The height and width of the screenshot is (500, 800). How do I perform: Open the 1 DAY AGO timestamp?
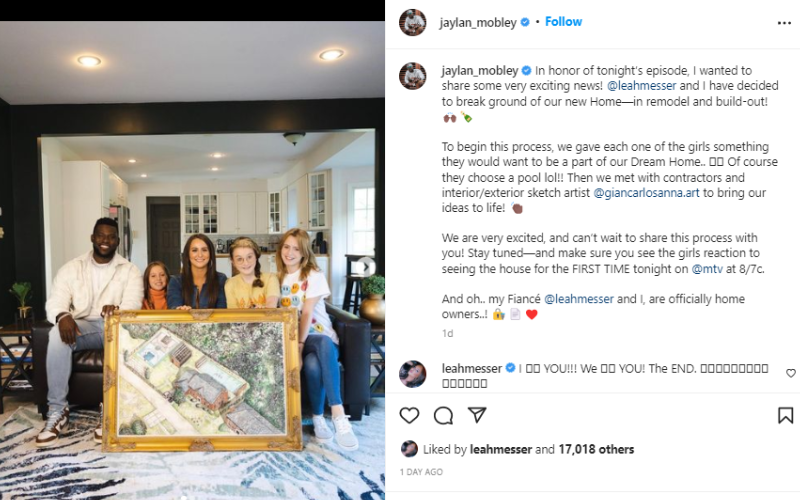coord(421,472)
